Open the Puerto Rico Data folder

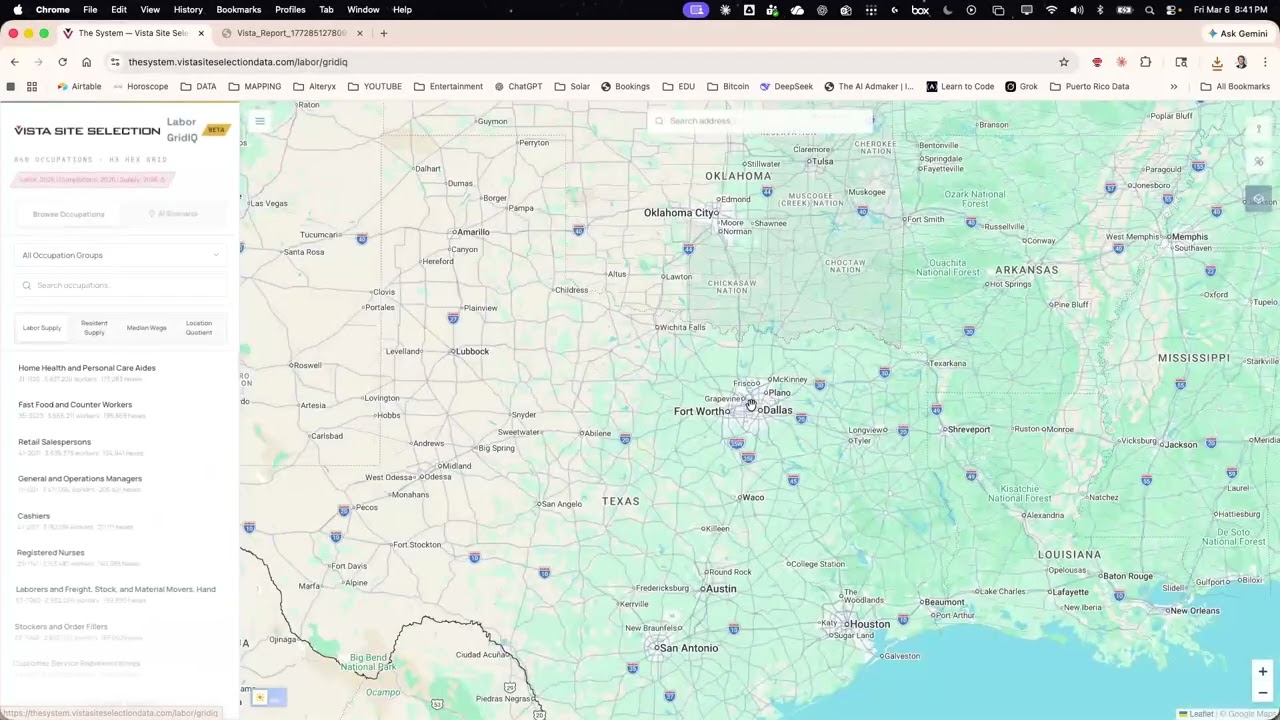(1089, 86)
